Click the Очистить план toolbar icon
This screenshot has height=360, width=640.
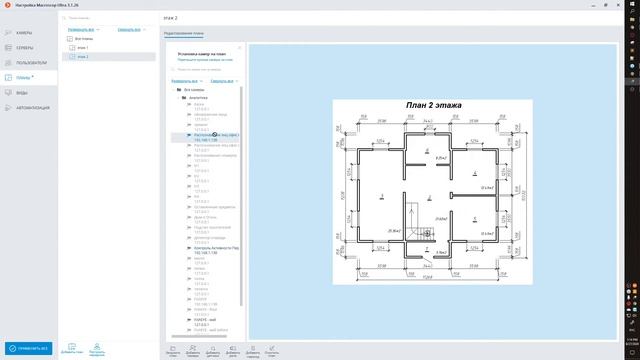[x=272, y=348]
